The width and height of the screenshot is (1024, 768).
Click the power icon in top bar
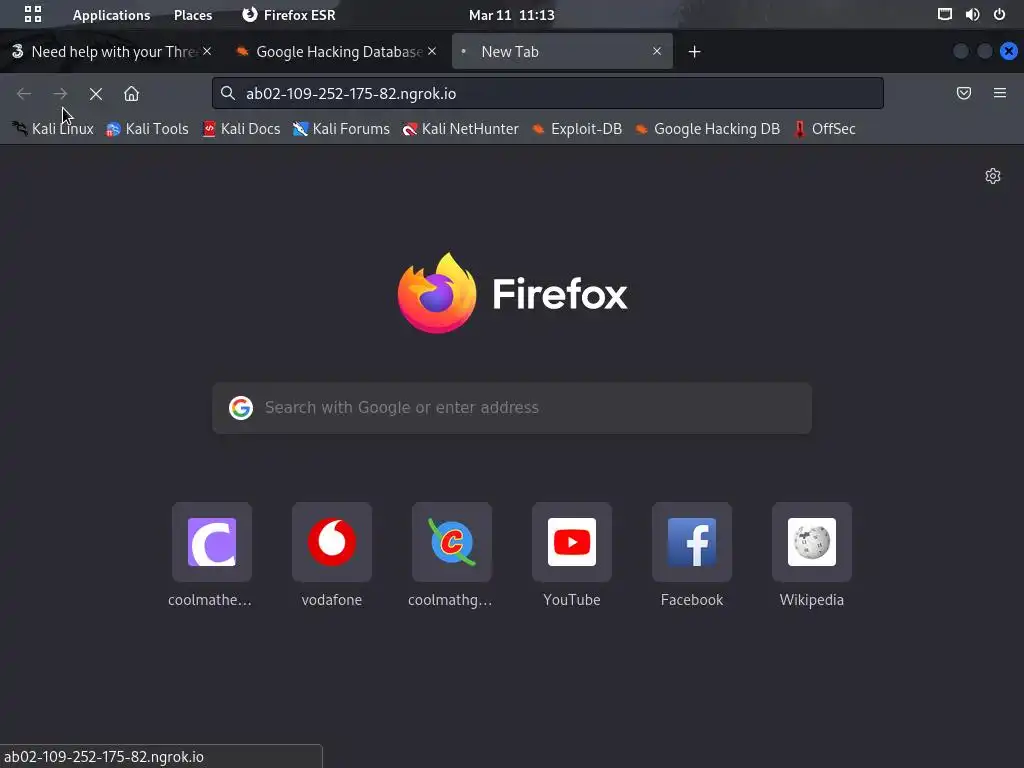pyautogui.click(x=999, y=14)
